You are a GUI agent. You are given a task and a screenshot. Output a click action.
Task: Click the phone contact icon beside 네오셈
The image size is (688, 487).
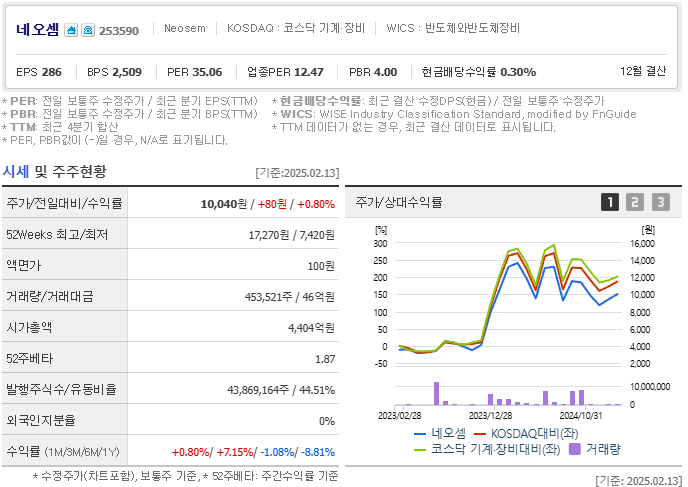pos(88,30)
